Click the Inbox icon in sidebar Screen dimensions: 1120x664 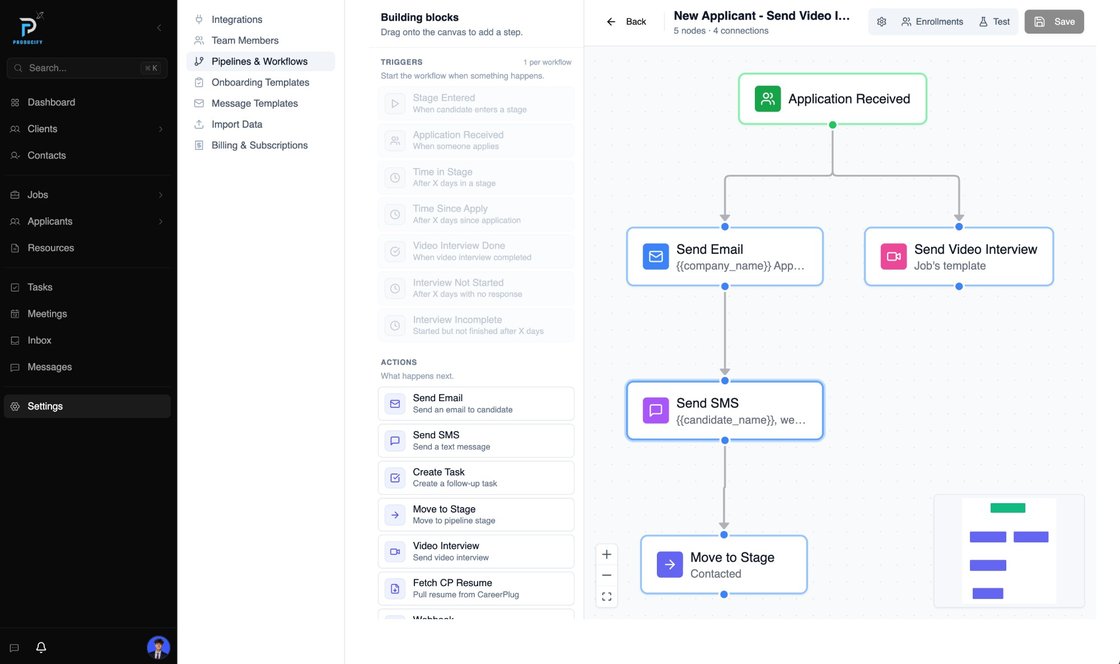pos(15,341)
